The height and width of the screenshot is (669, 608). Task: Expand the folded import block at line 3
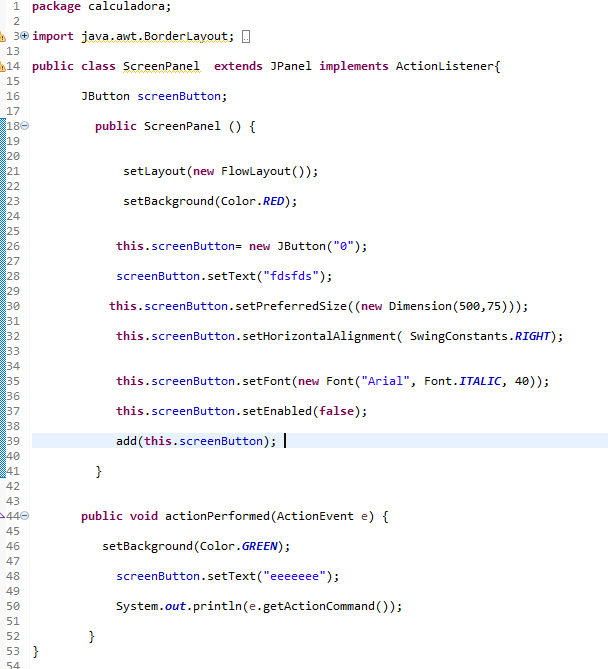coord(25,36)
